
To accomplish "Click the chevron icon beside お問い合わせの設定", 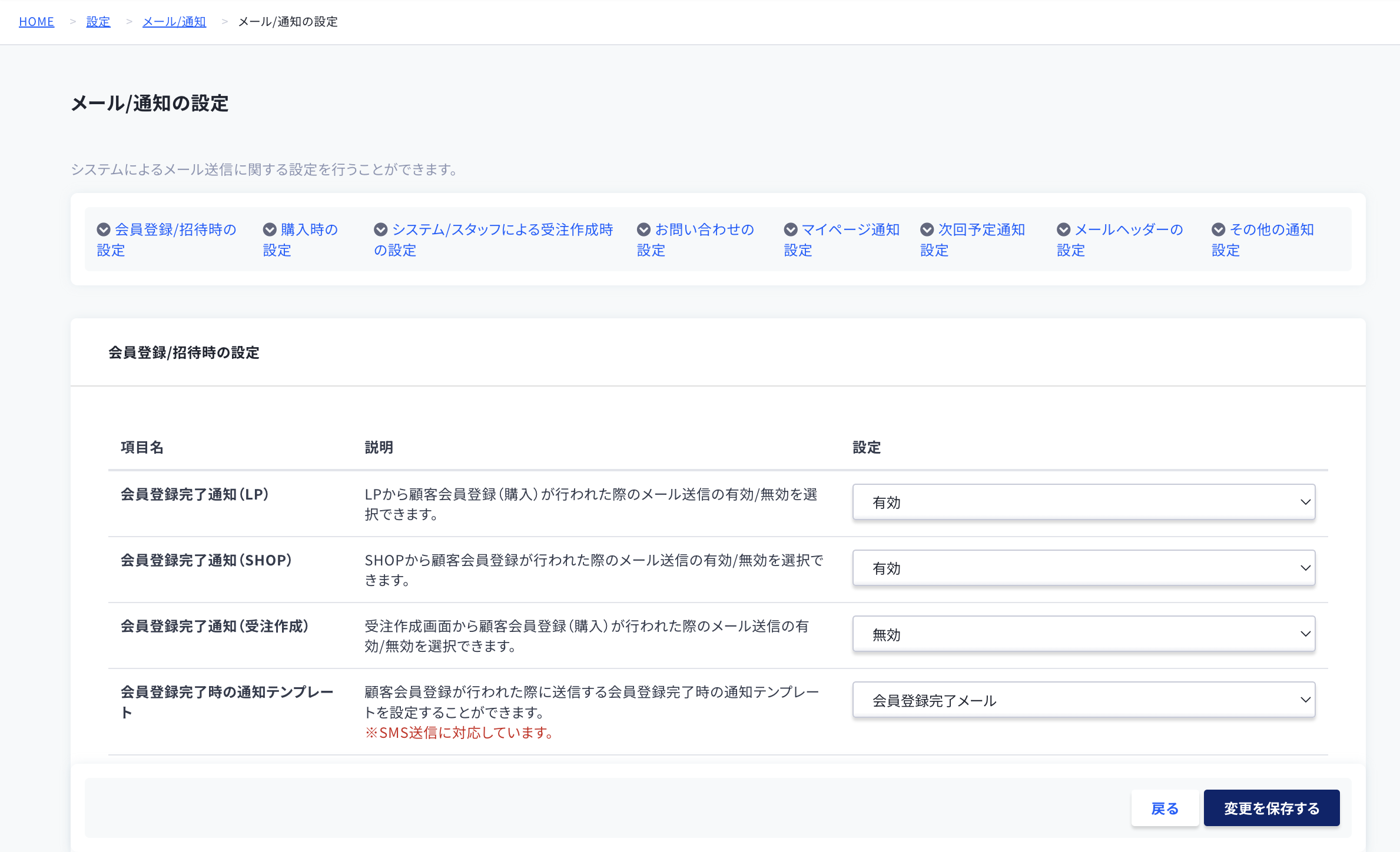I will [x=644, y=229].
